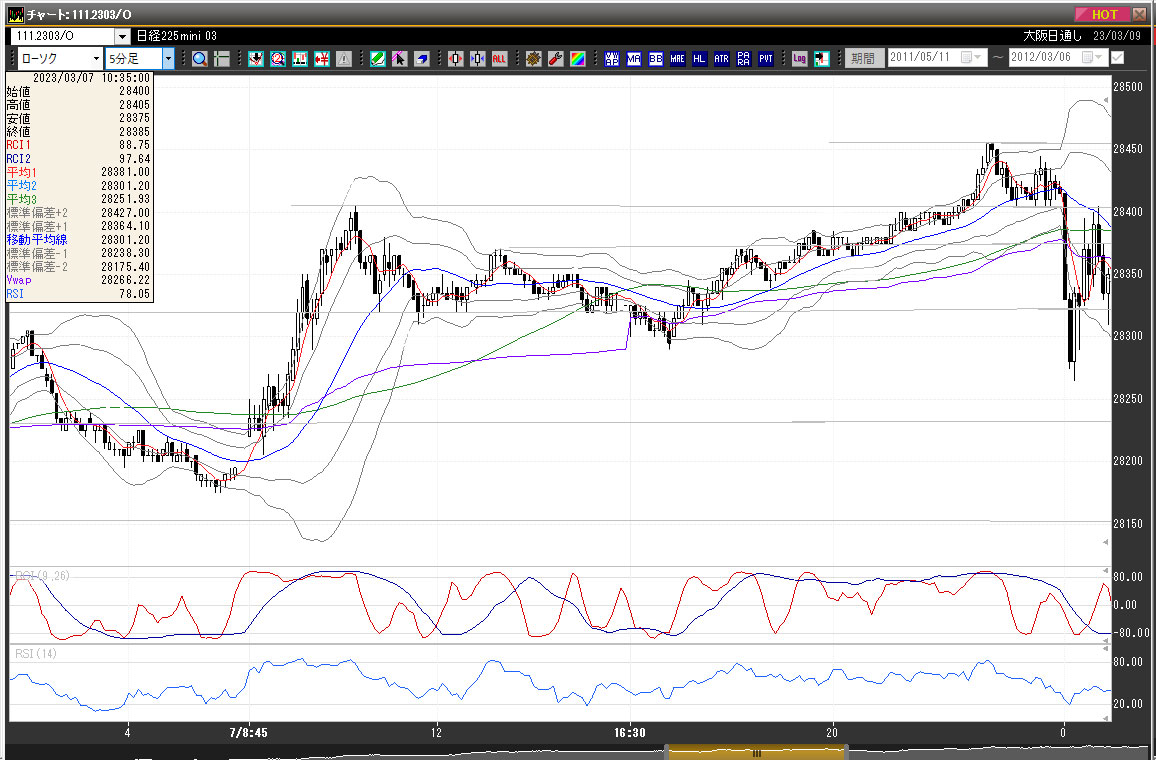Viewport: 1156px width, 760px height.
Task: Click the RCI2 row in data panel
Action: 78,158
